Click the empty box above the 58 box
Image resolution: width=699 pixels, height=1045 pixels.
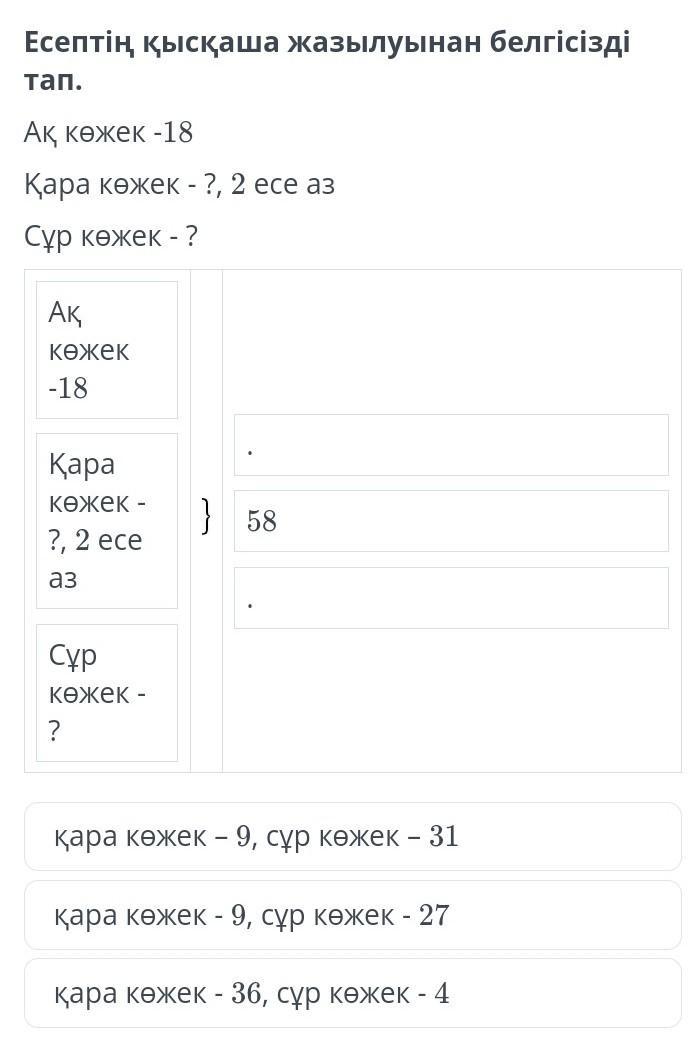click(451, 445)
